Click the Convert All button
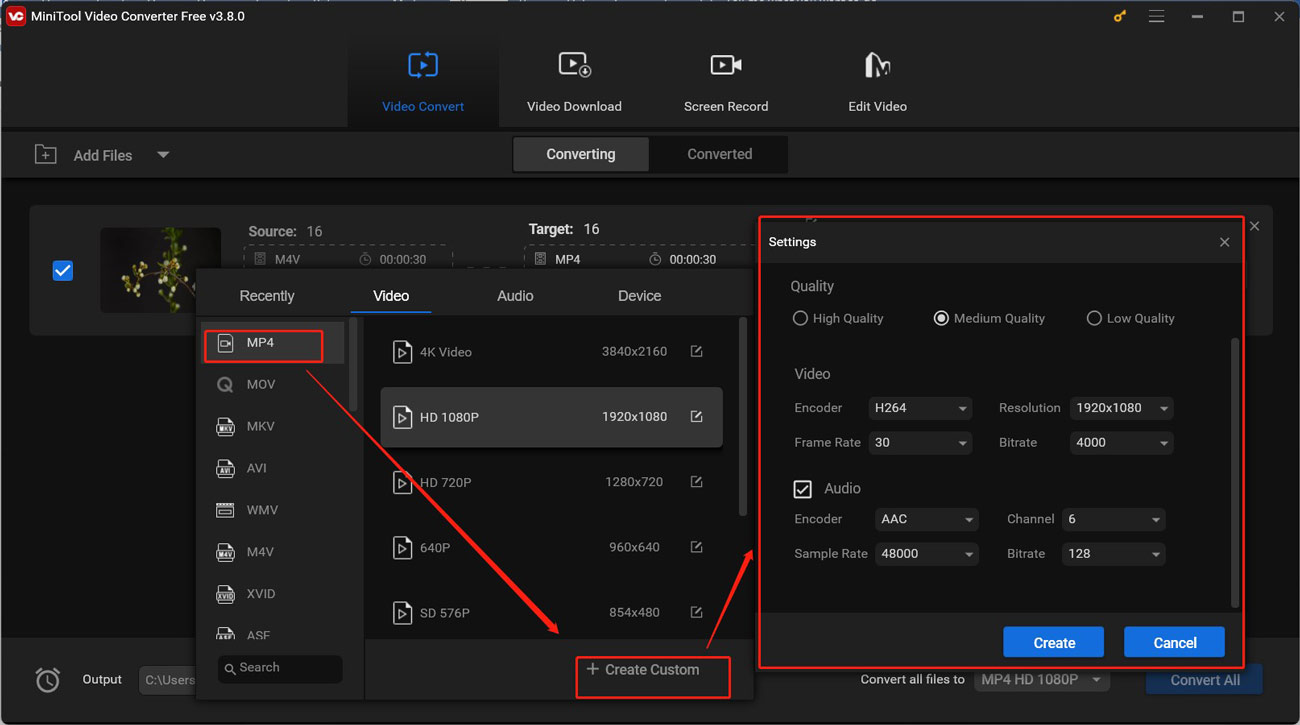This screenshot has width=1300, height=725. click(1205, 680)
